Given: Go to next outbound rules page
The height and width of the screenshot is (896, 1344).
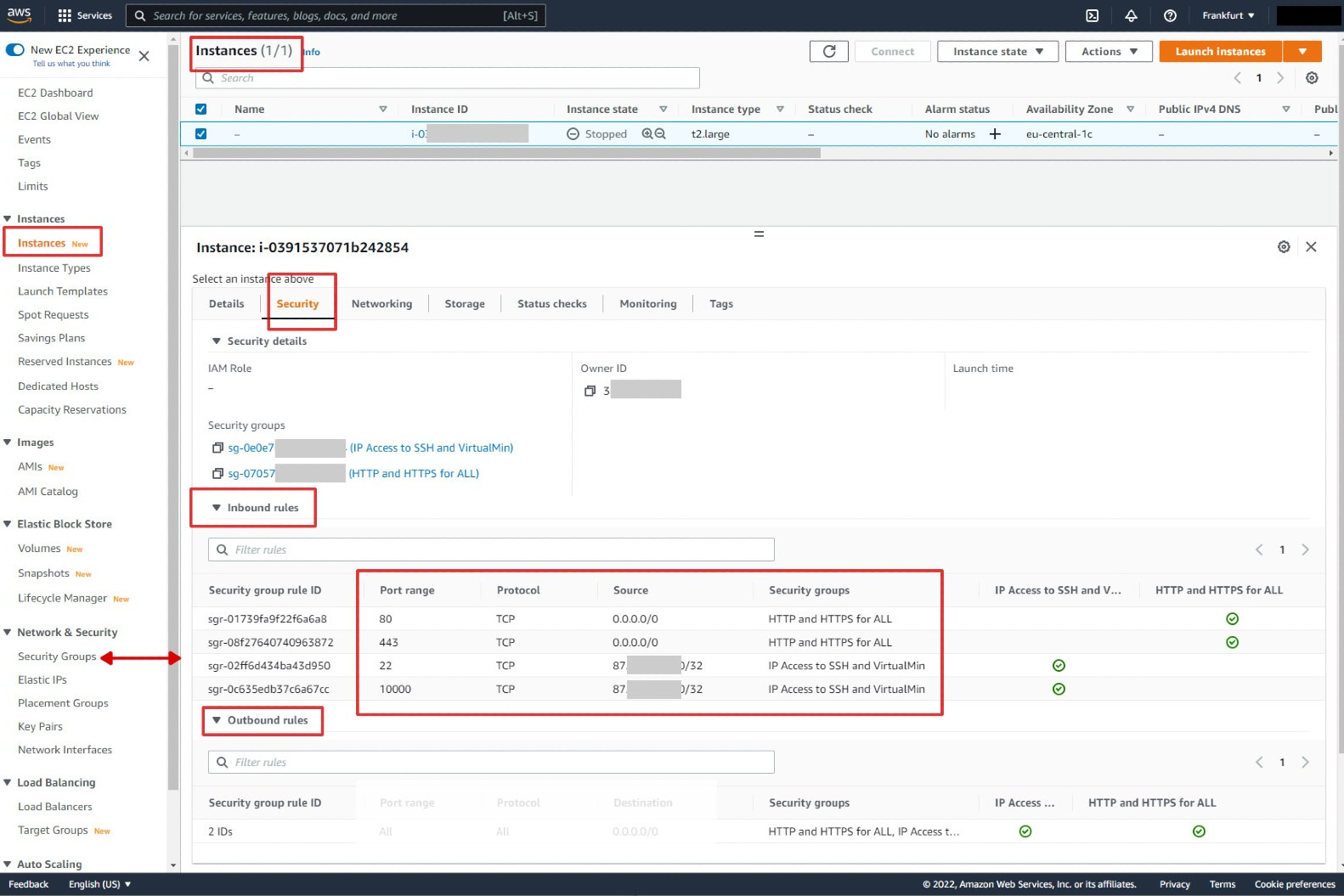Looking at the screenshot, I should [1305, 762].
